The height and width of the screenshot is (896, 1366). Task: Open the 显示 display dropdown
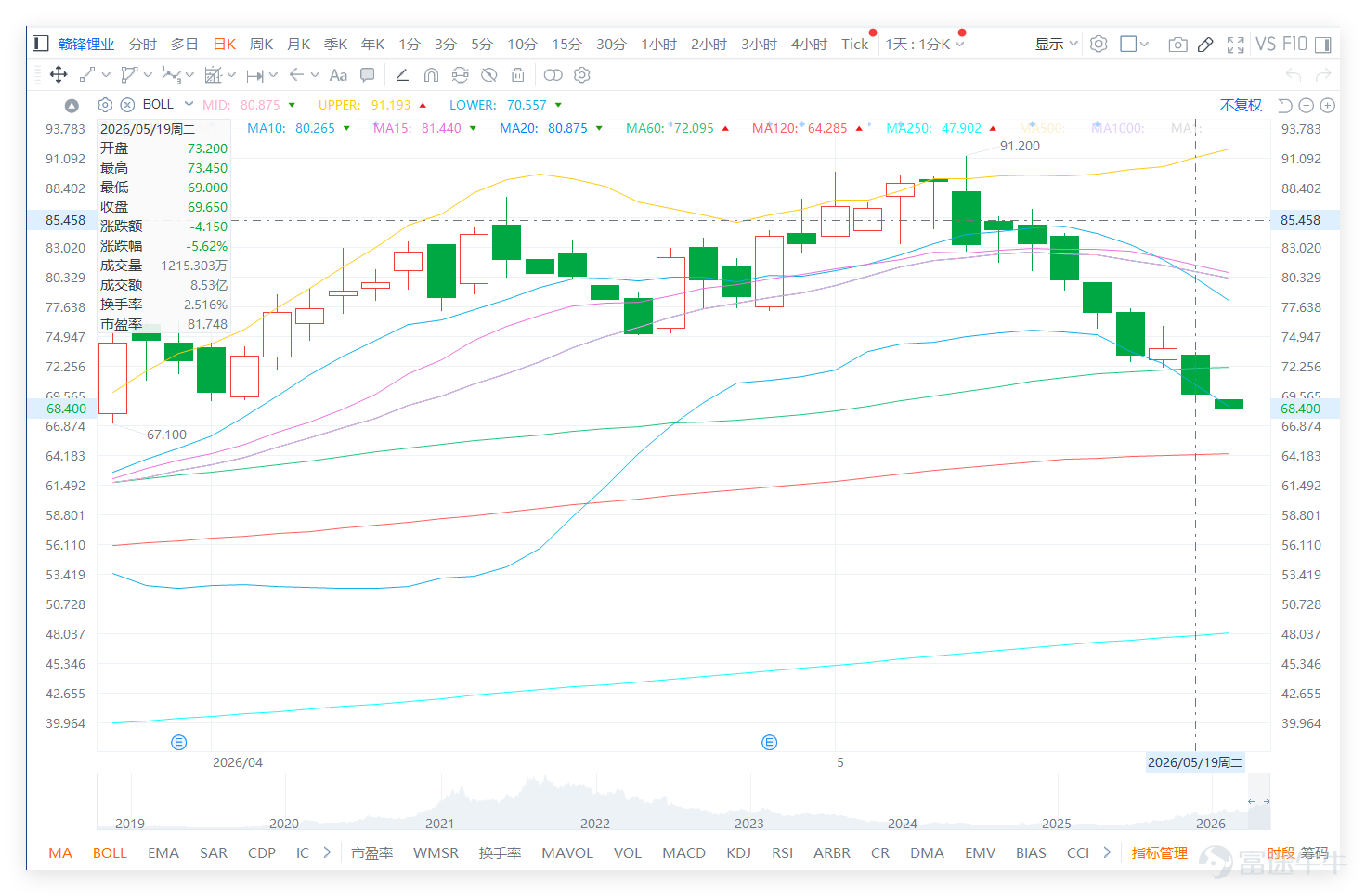[1057, 44]
